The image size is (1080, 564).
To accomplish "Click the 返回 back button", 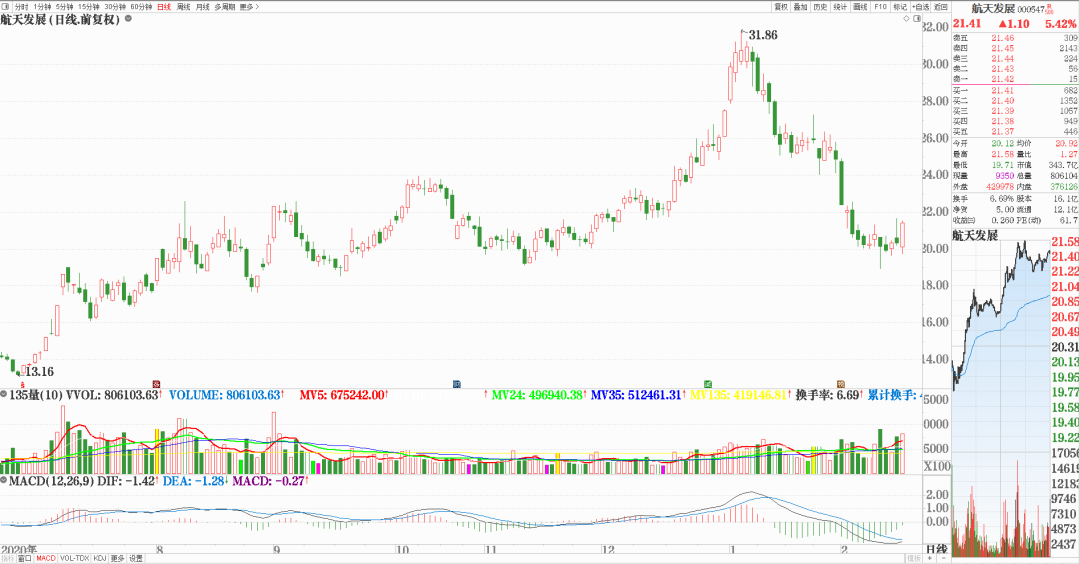I will tap(941, 7).
